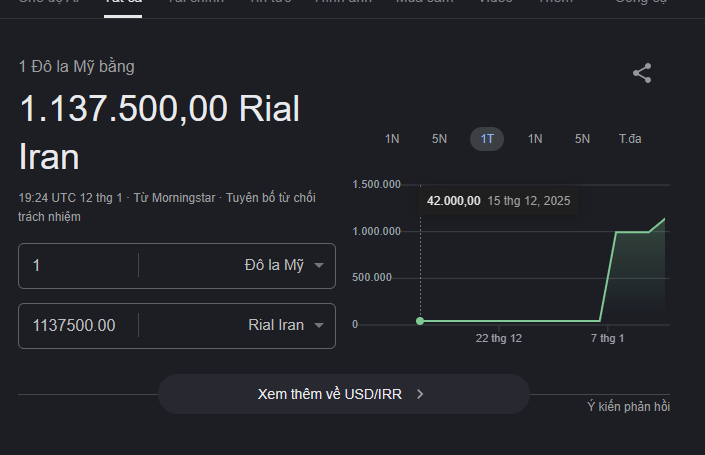Select the first 5N time range
Viewport: 705px width, 455px height.
(x=439, y=139)
